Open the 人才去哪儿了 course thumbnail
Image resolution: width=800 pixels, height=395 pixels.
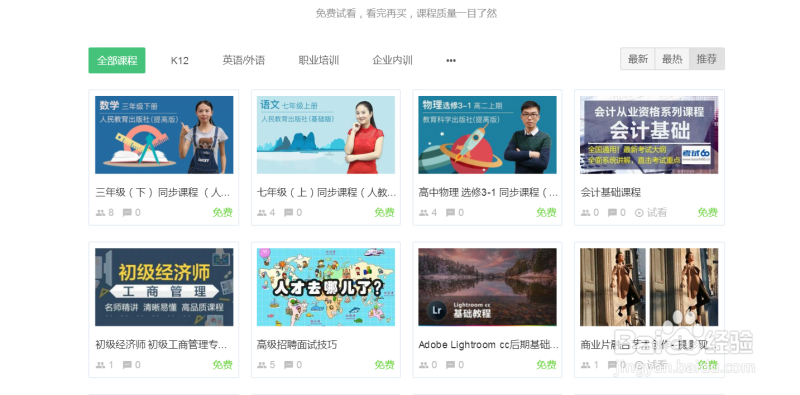[x=326, y=287]
